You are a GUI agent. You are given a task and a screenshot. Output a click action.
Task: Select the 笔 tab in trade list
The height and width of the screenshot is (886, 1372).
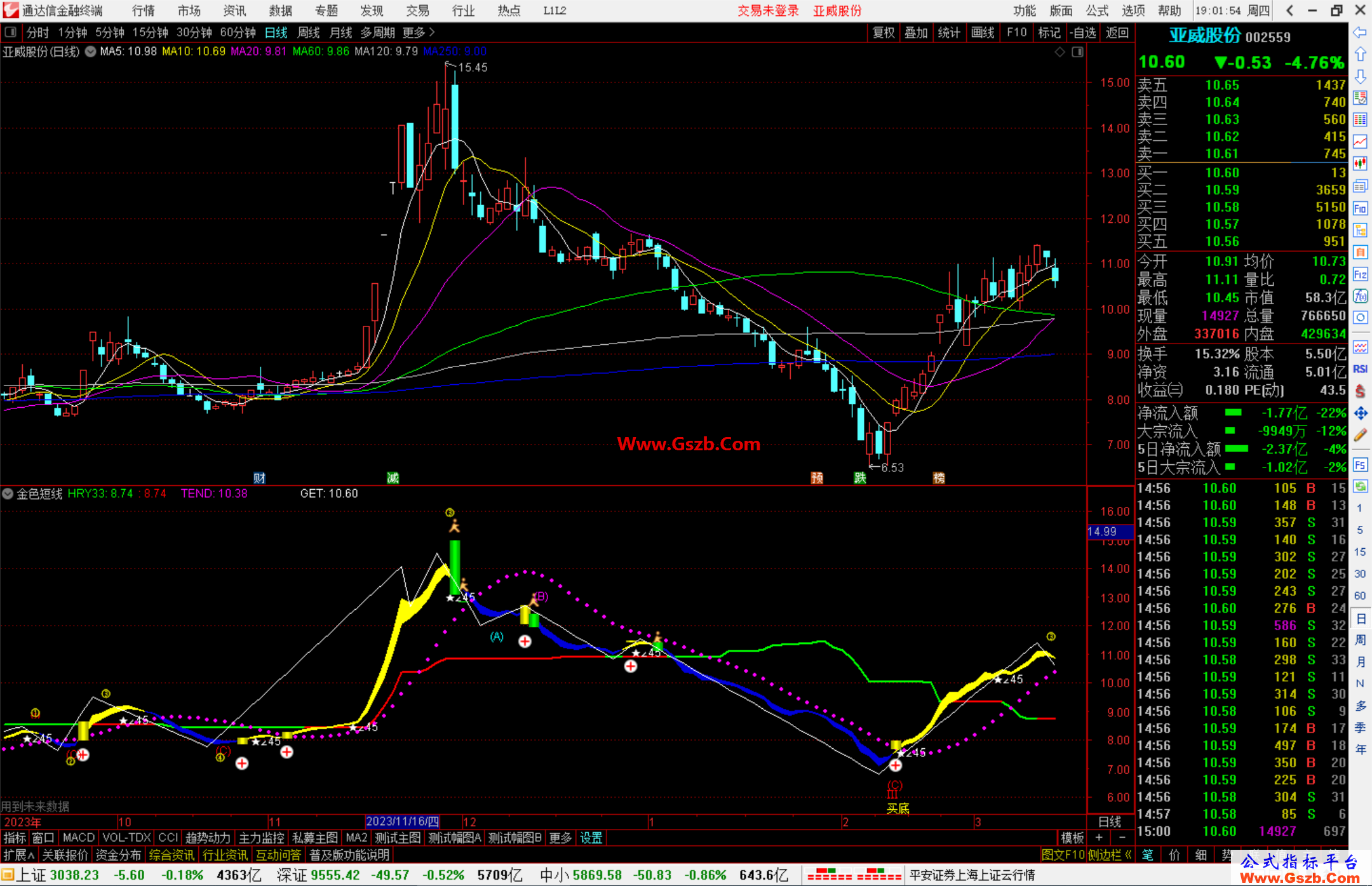point(1148,855)
